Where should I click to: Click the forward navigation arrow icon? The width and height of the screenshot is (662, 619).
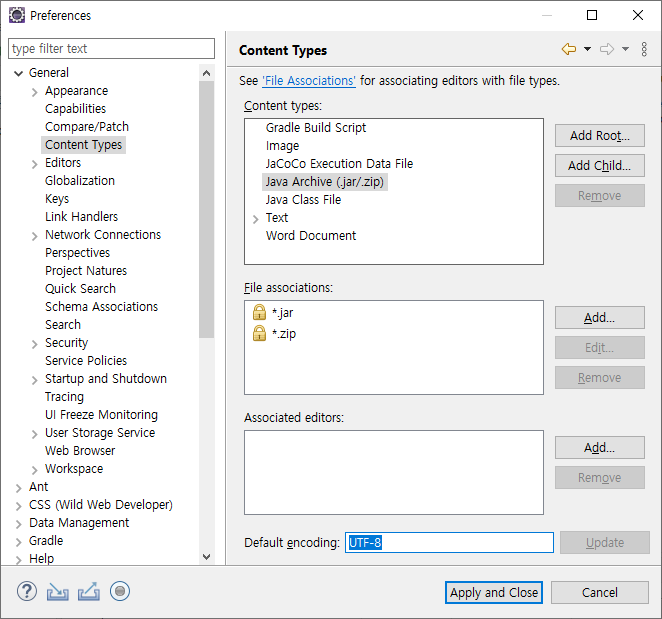[607, 49]
